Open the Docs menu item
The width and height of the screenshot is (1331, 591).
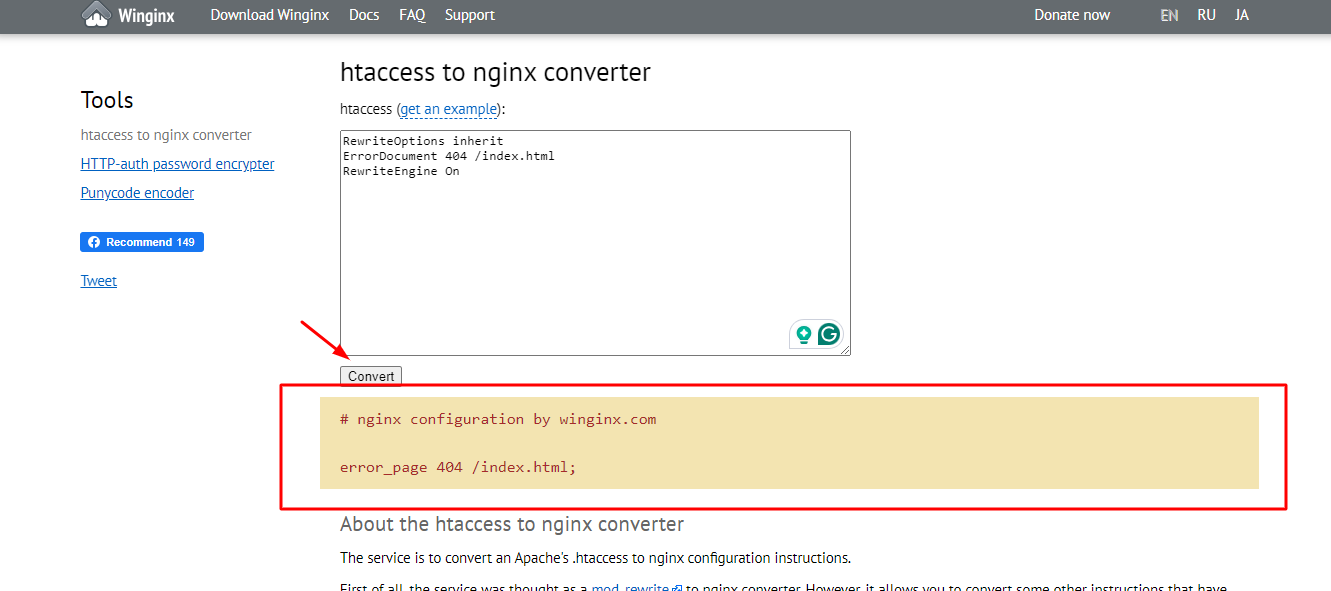364,15
